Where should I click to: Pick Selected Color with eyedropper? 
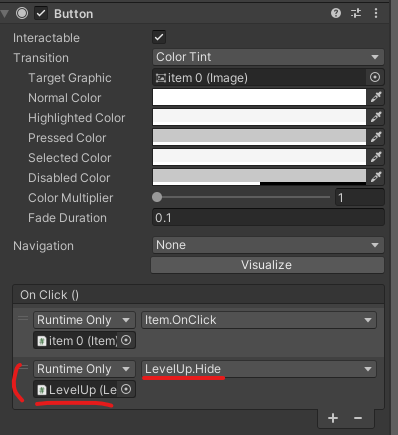(376, 157)
